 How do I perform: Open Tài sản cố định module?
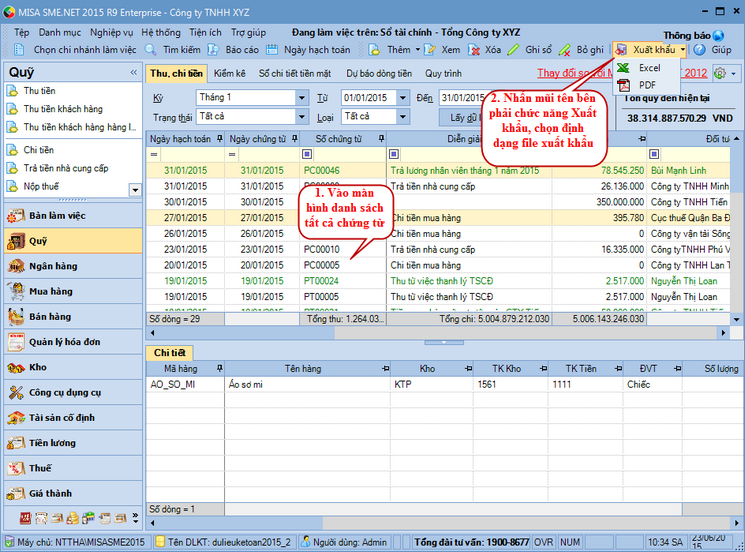pyautogui.click(x=73, y=418)
